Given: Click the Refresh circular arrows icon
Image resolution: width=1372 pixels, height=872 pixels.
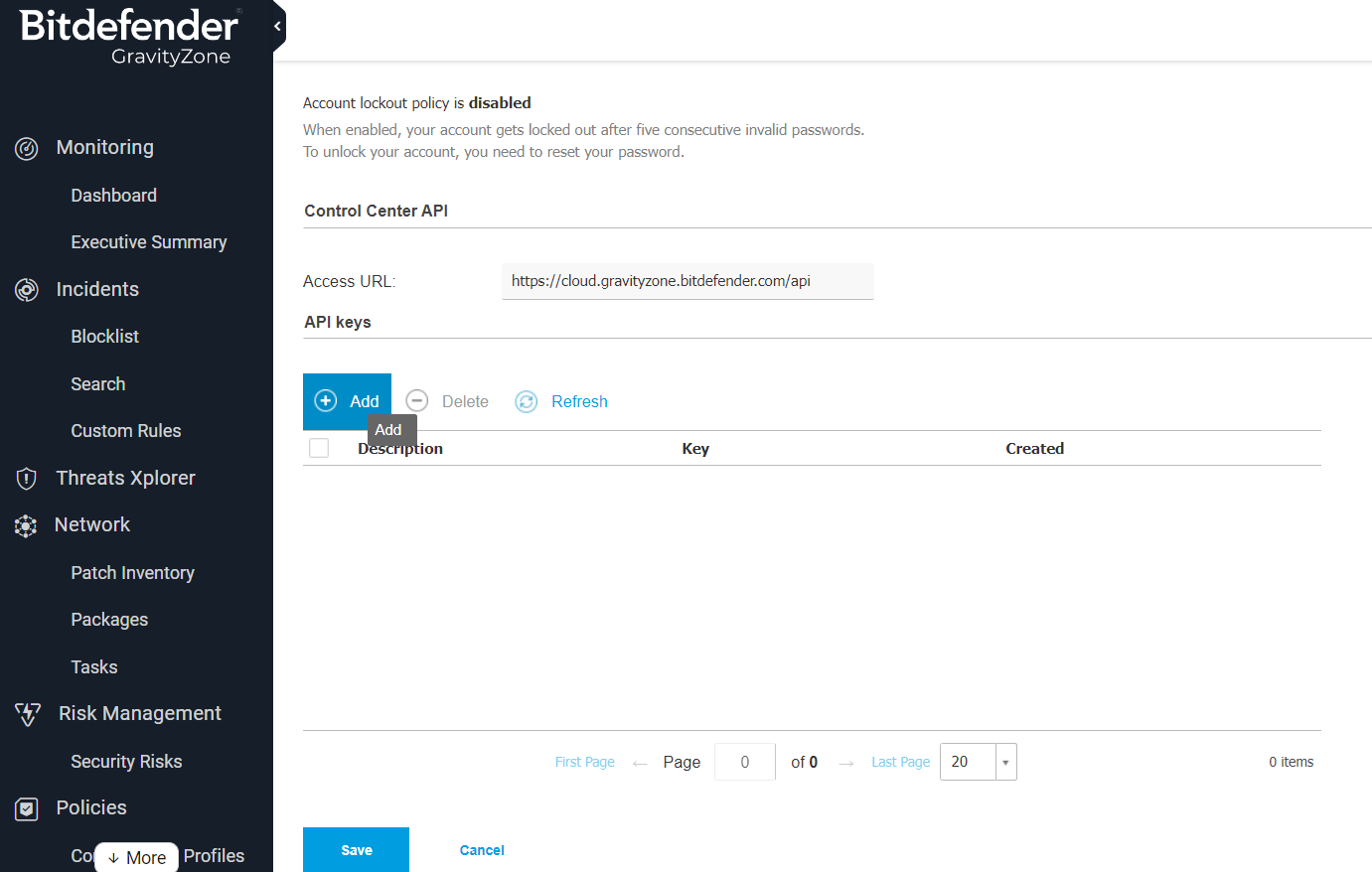Looking at the screenshot, I should point(527,401).
